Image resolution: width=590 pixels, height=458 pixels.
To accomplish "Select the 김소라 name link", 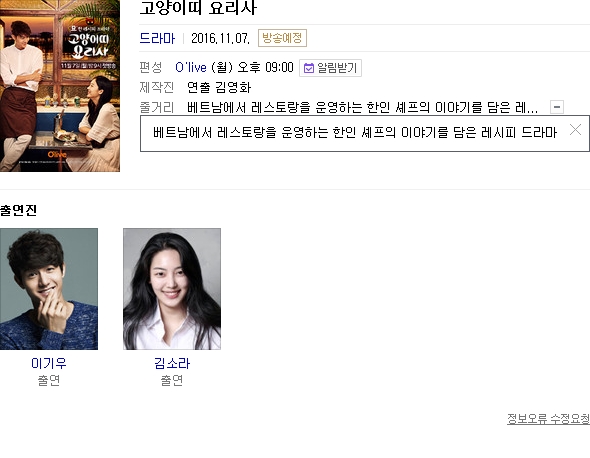I will 172,363.
